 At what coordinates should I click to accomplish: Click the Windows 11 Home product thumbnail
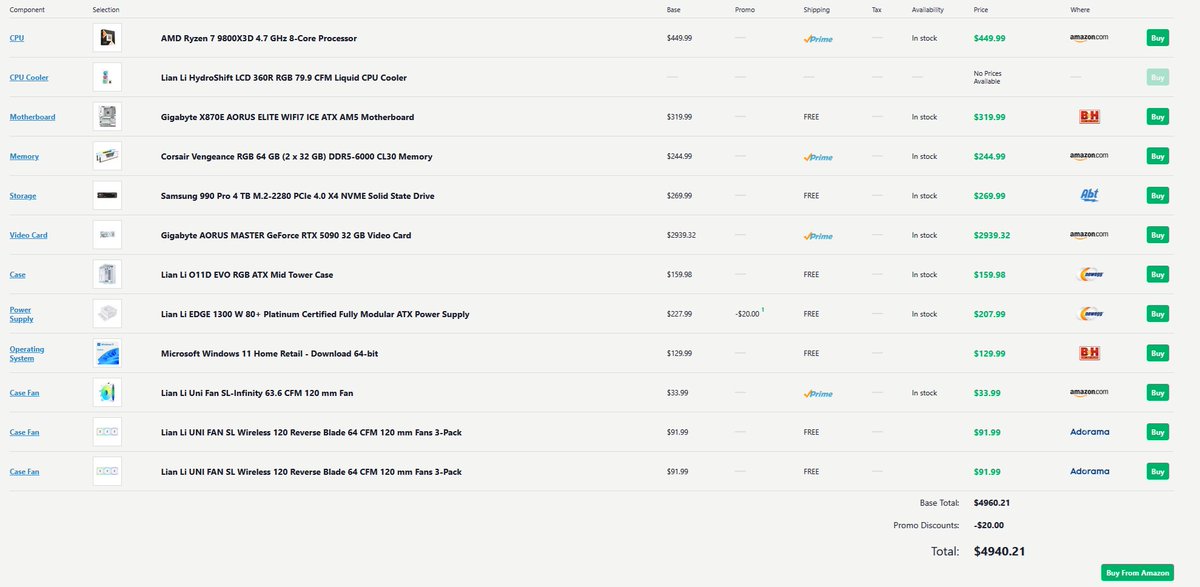(107, 353)
